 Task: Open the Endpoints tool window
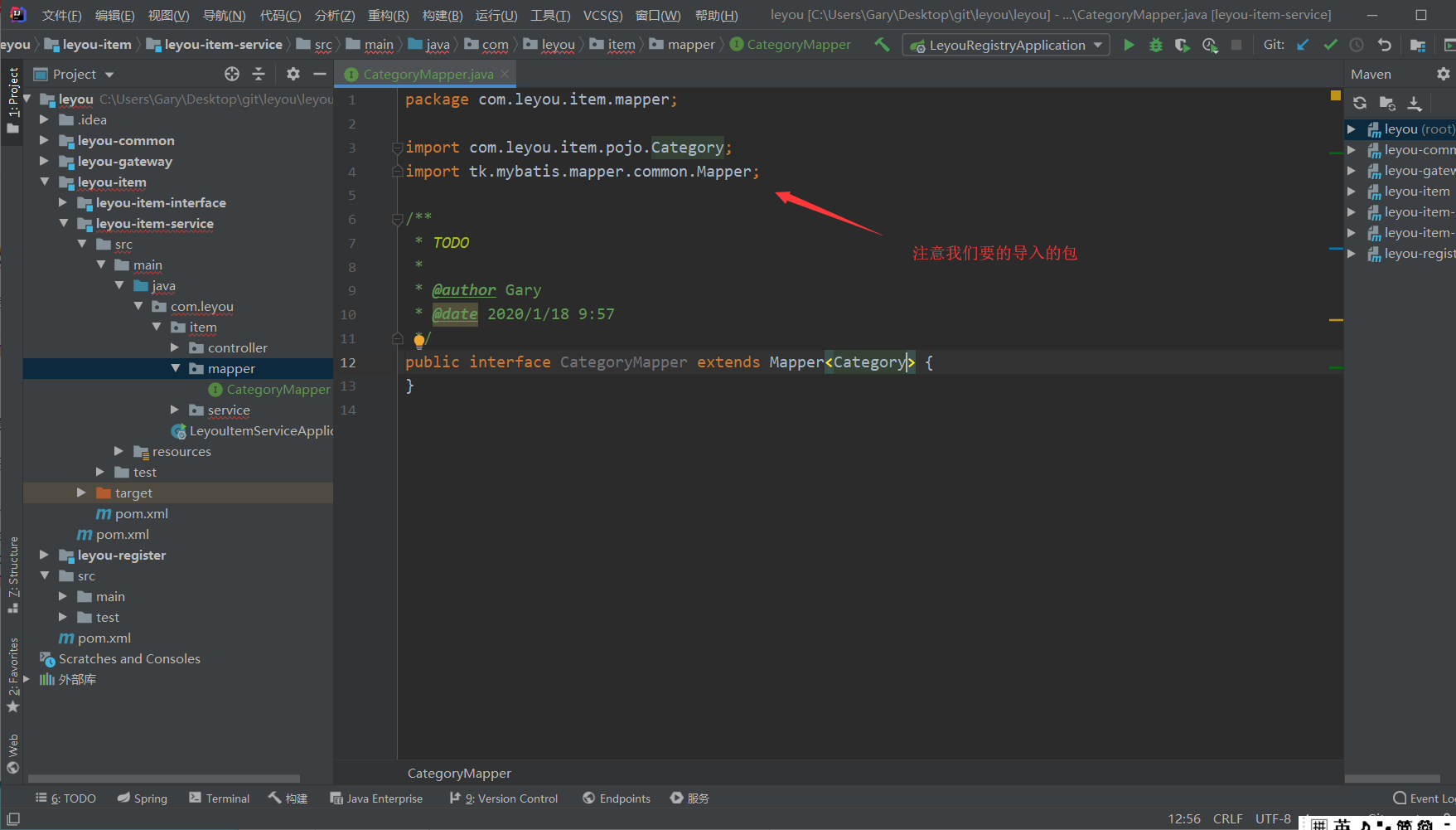(617, 798)
